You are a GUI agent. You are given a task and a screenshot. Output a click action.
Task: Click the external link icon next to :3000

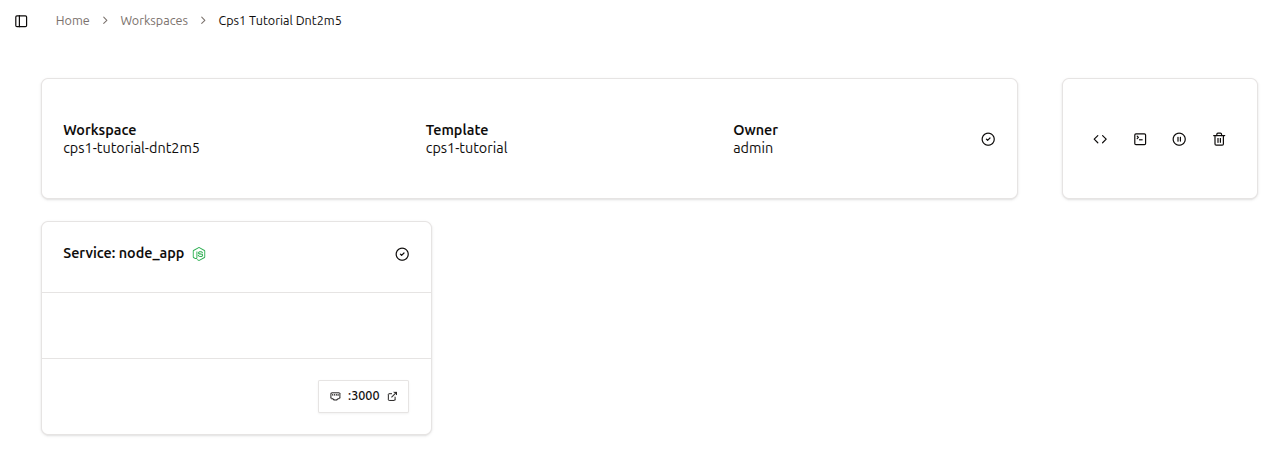point(392,396)
